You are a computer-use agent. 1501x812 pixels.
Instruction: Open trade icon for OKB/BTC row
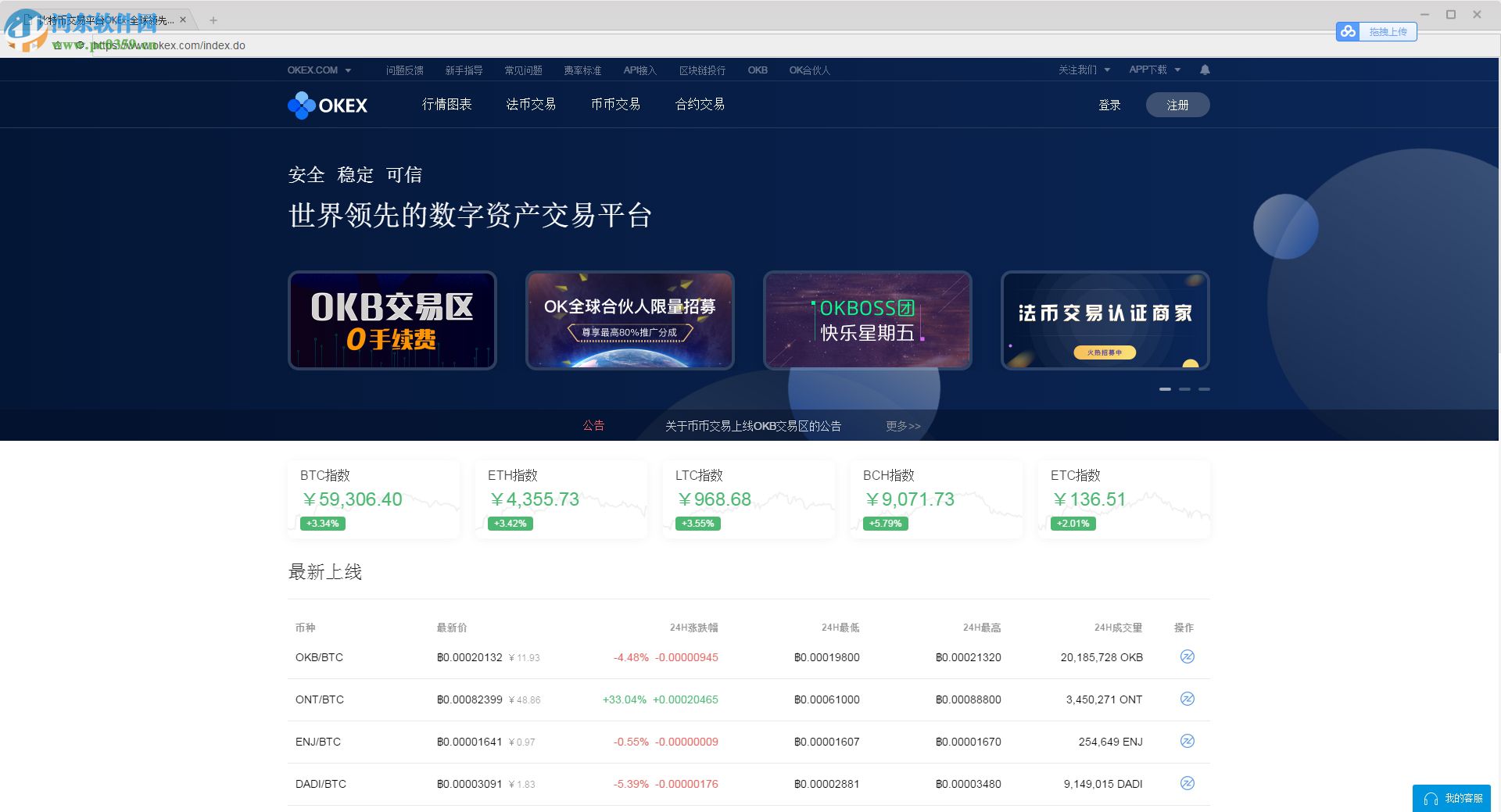(x=1187, y=656)
